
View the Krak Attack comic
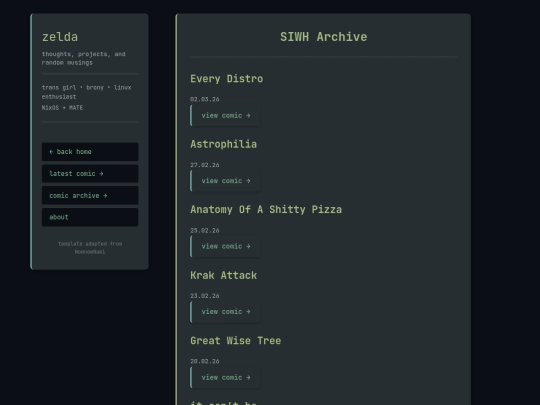pos(225,312)
